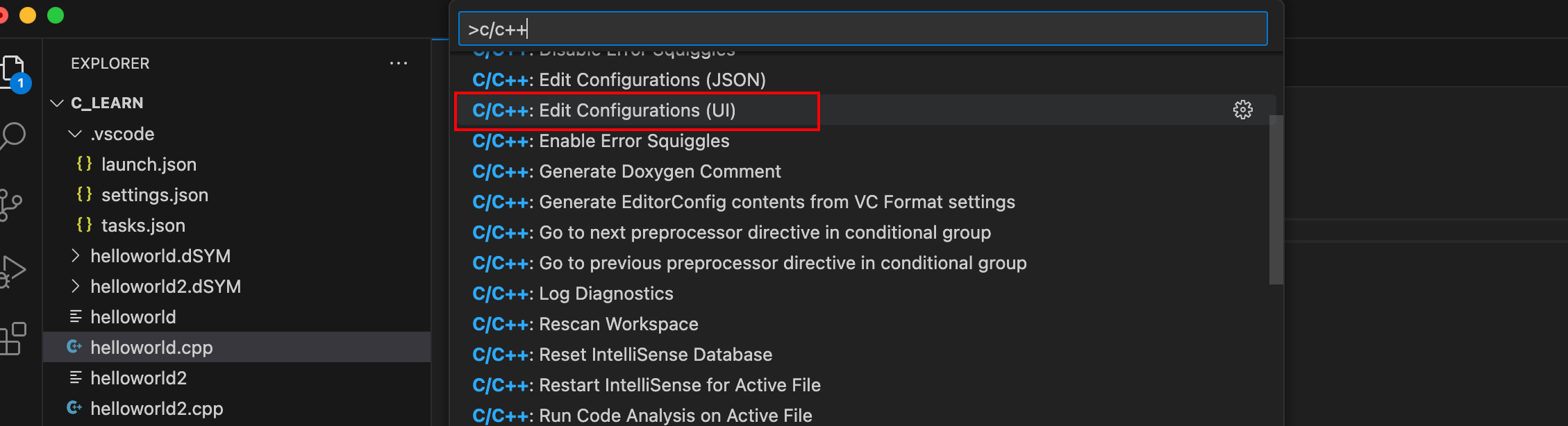Open Explorer's three-dot more actions menu
This screenshot has width=1568, height=426.
click(399, 64)
